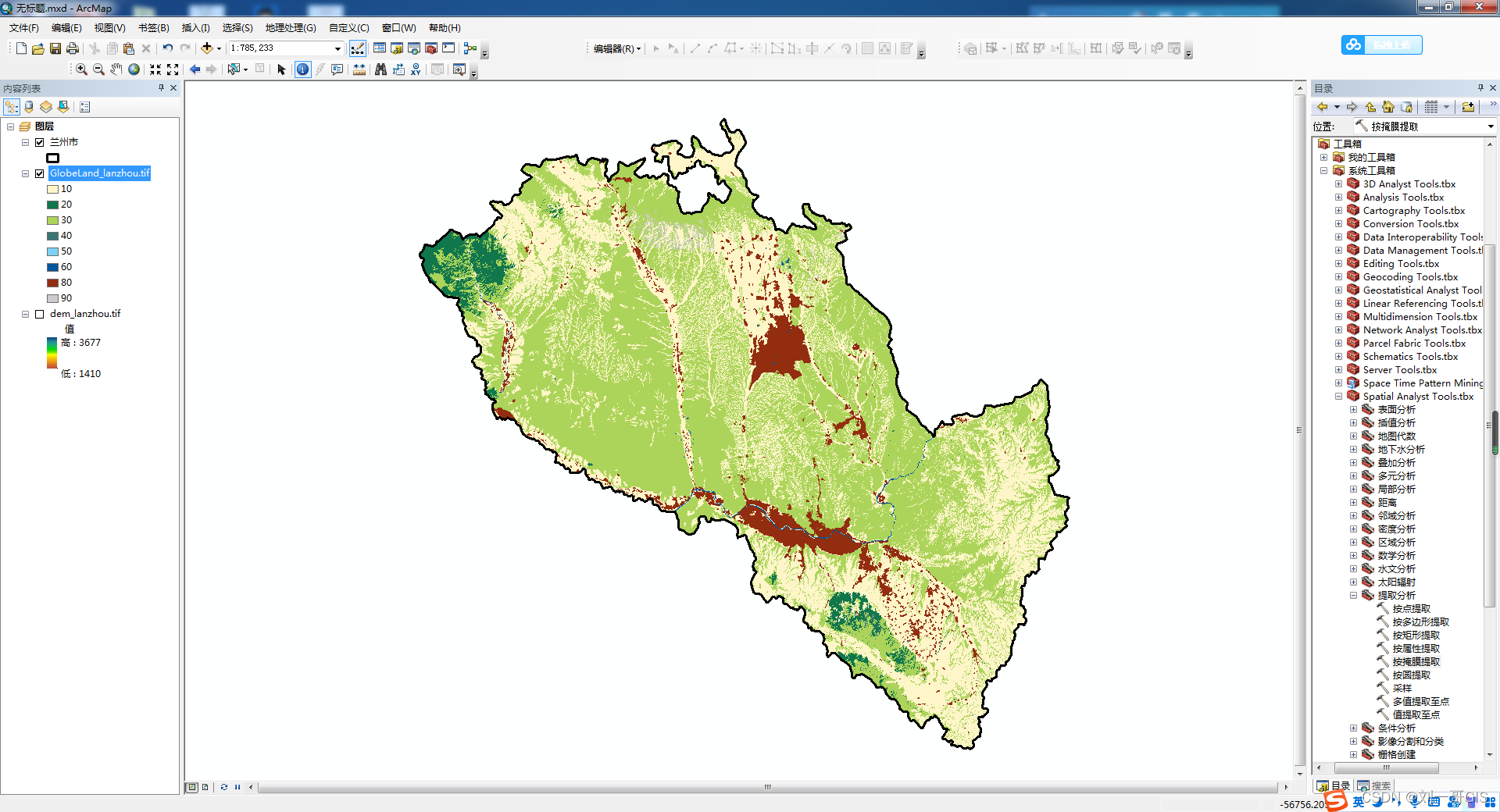The width and height of the screenshot is (1500, 812).
Task: Select the Pan hand tool
Action: coord(116,69)
